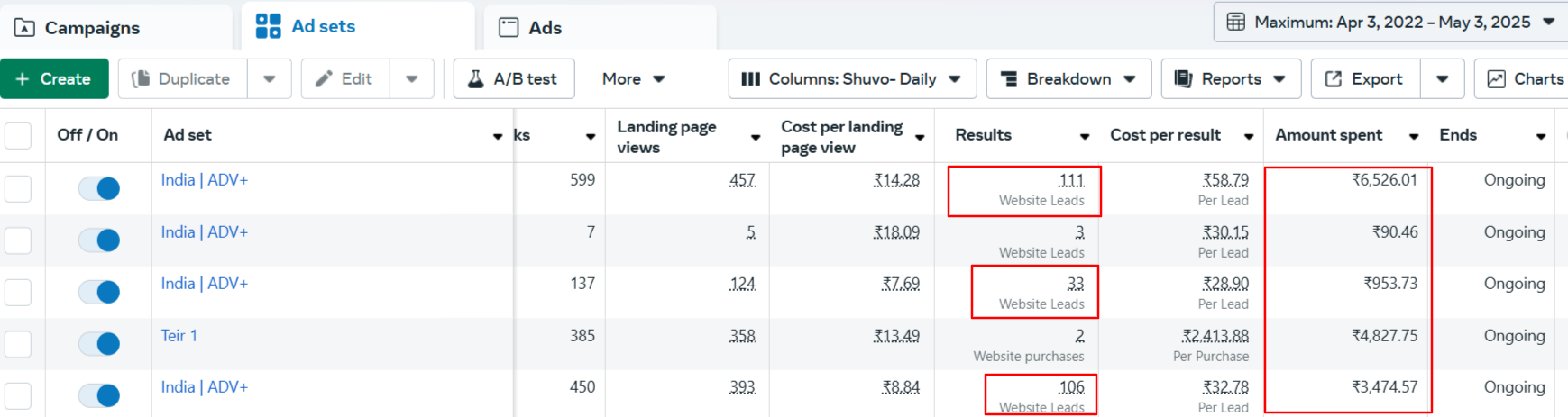The width and height of the screenshot is (1568, 417).
Task: Open Charts via the chart icon
Action: coord(1496,79)
